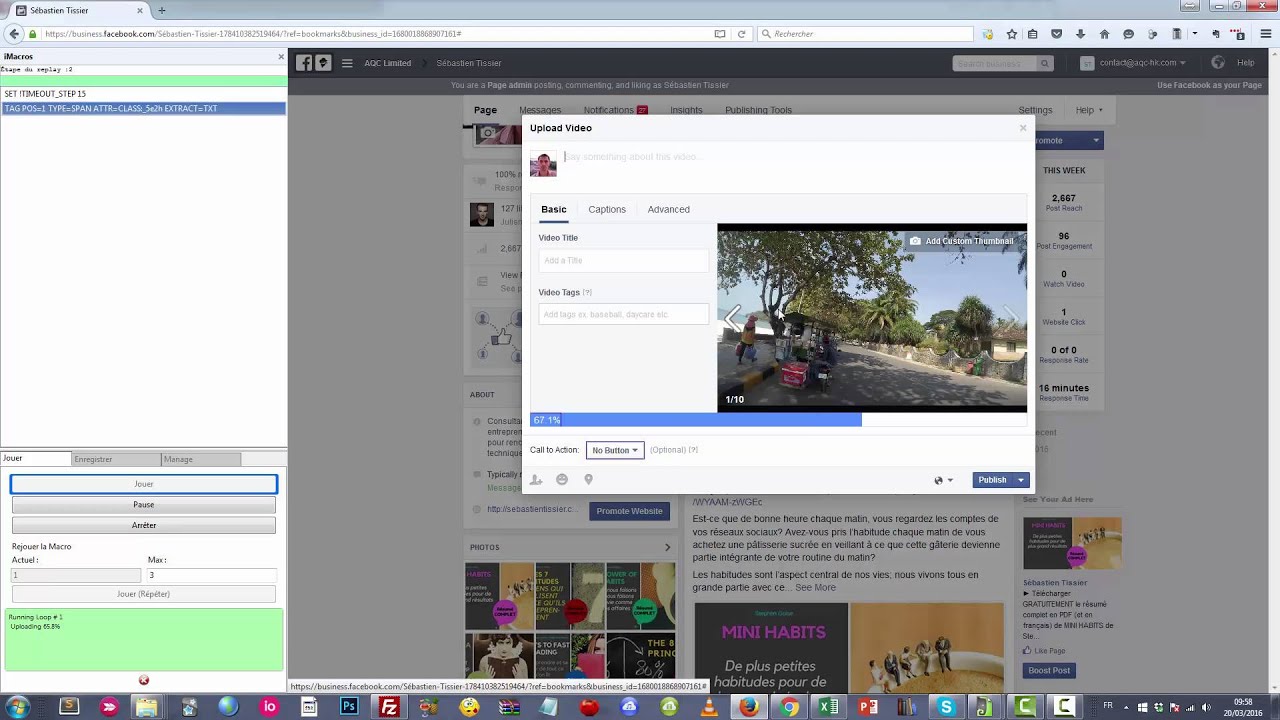Open the Firefox hamburger menu

click(x=1265, y=34)
